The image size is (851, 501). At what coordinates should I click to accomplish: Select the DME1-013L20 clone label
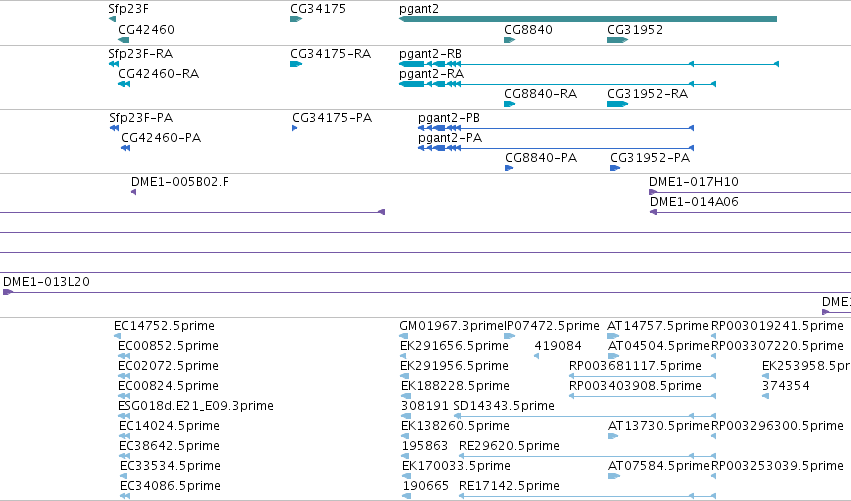46,282
